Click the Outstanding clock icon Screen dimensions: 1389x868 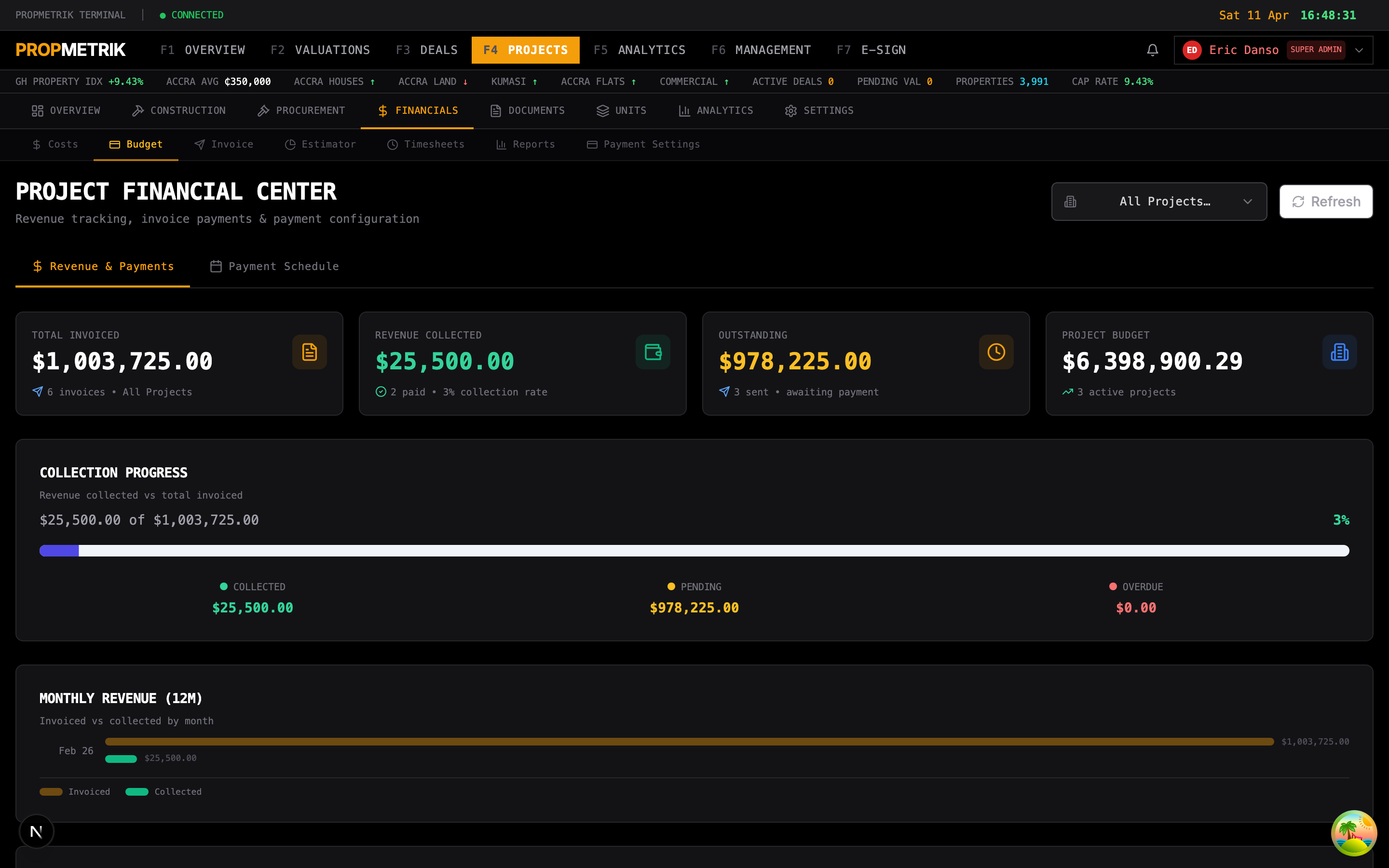point(996,352)
